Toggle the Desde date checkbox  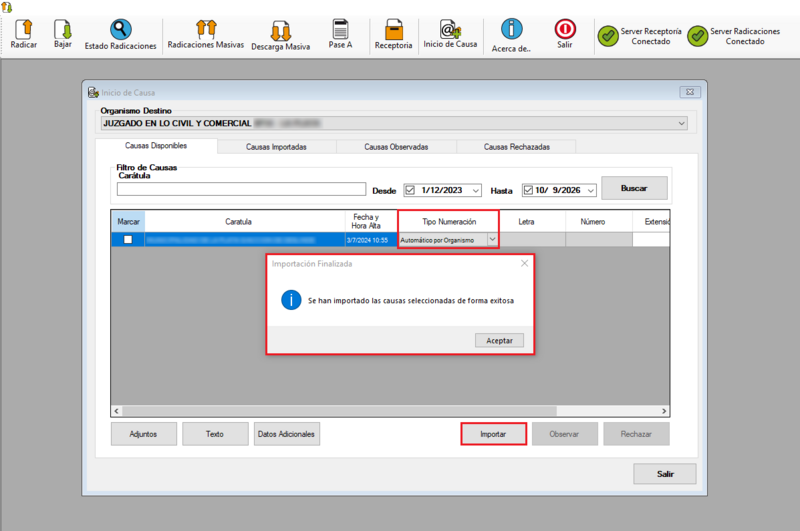[410, 190]
